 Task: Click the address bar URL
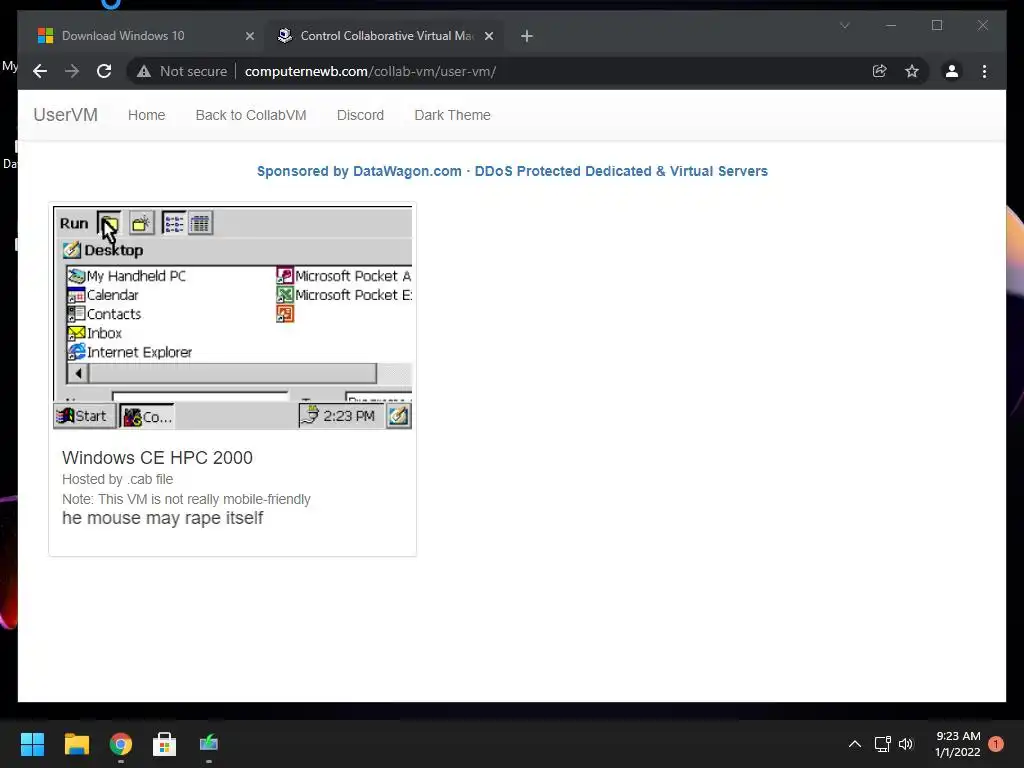point(370,71)
